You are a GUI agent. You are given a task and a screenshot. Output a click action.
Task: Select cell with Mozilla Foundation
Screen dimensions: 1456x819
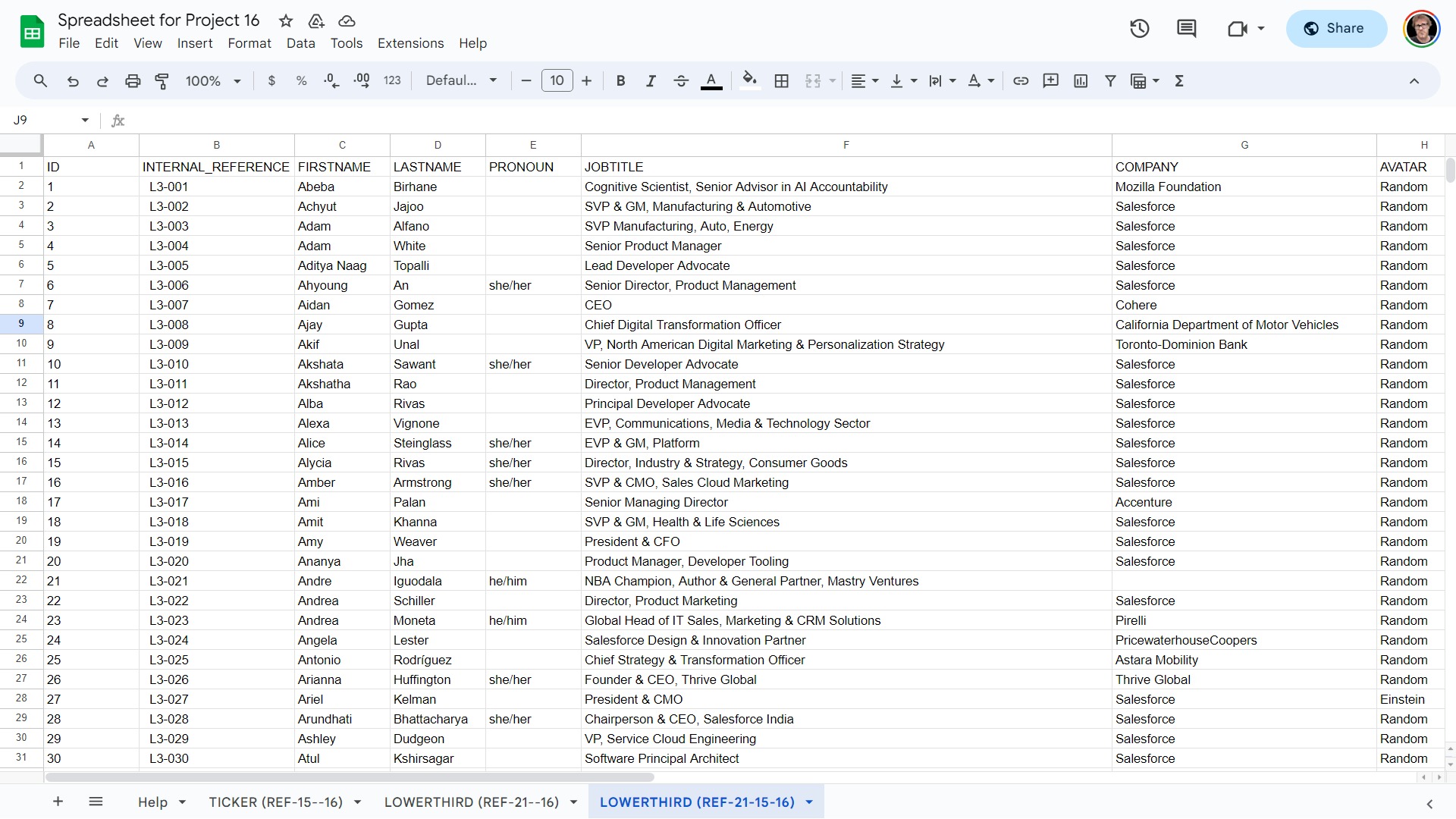click(x=1244, y=187)
